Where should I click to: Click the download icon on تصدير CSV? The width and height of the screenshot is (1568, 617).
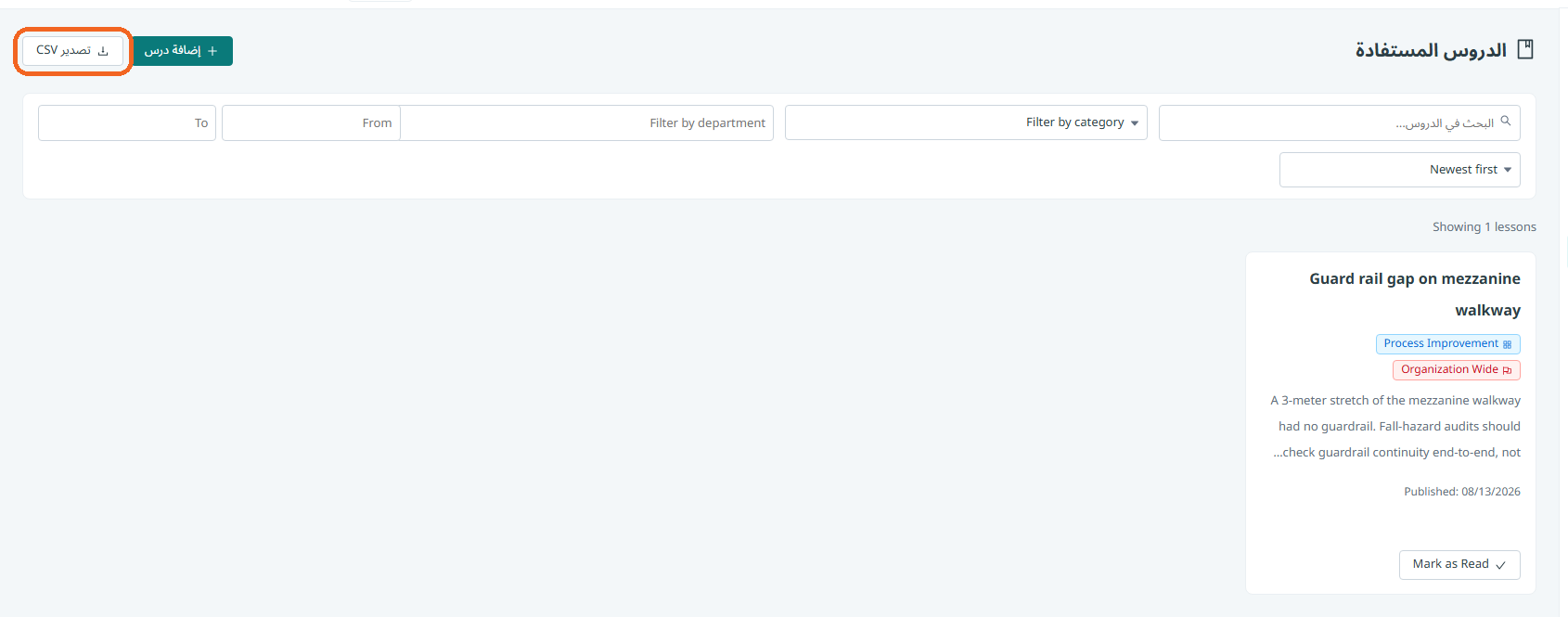coord(103,51)
